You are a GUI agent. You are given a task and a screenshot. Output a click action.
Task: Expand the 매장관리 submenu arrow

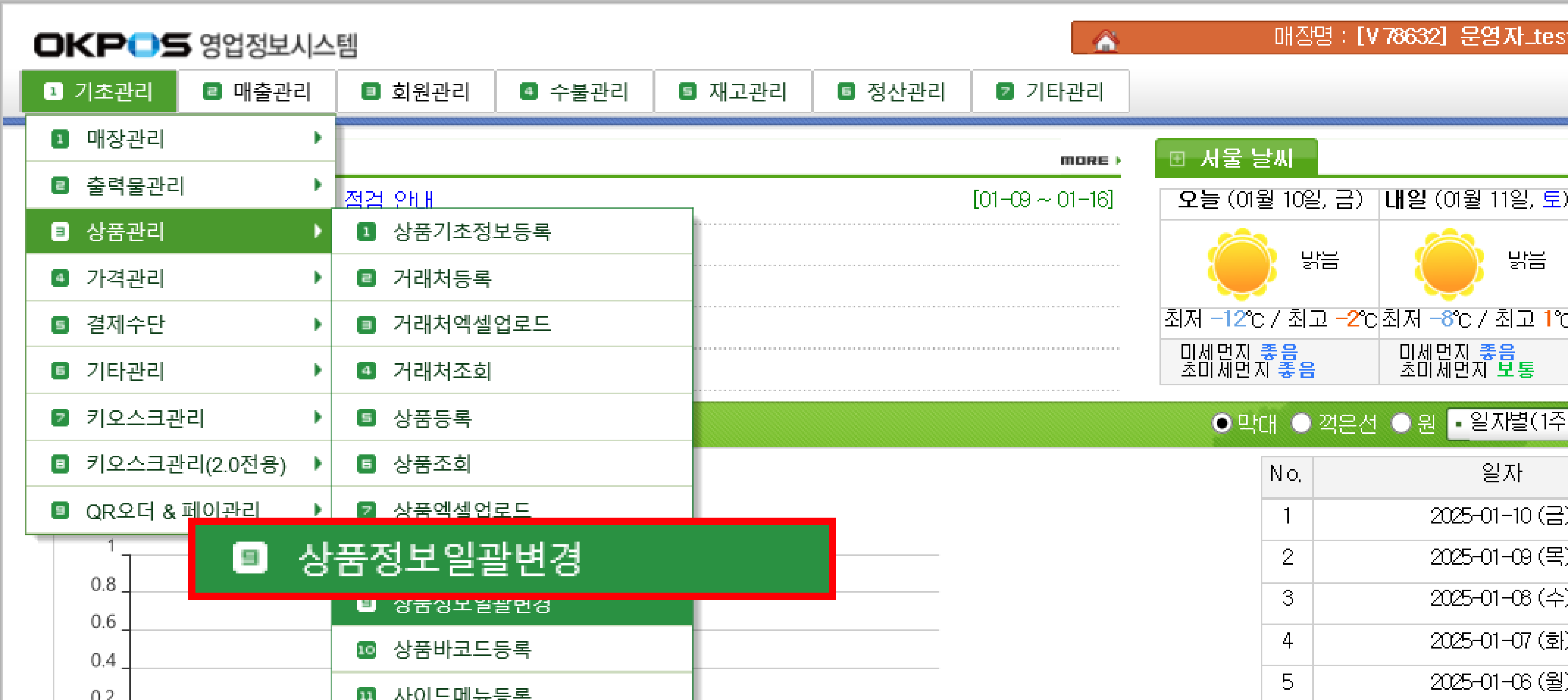tap(317, 138)
